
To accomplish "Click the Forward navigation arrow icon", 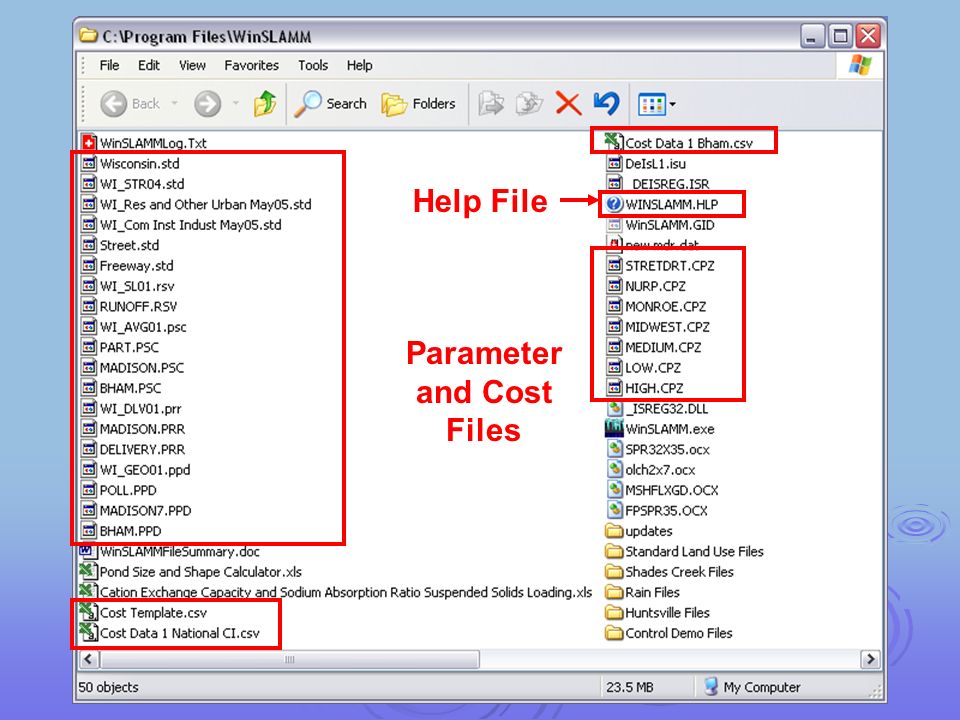I will (x=208, y=104).
